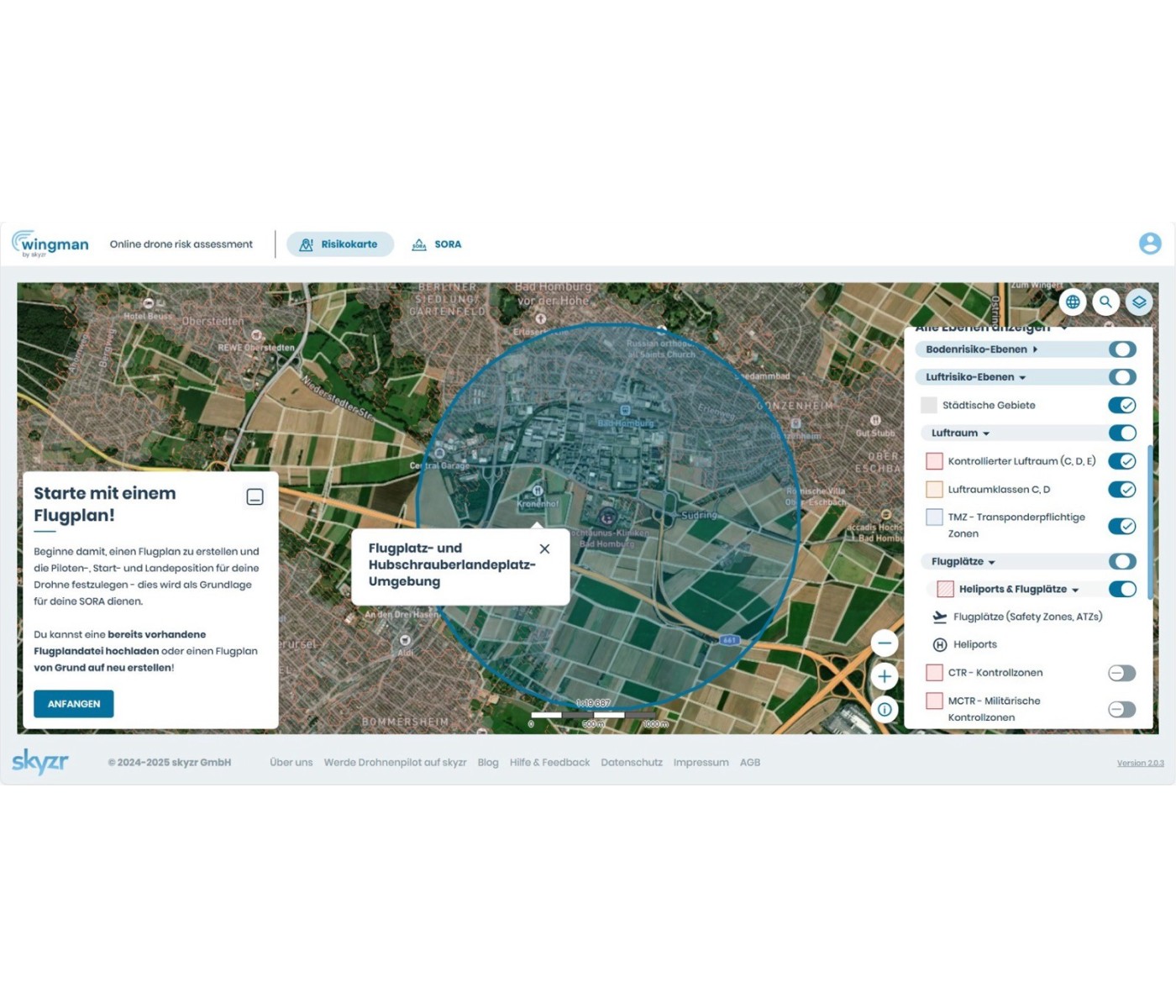Enable the CTR - Kontrollzonen toggle
The height and width of the screenshot is (1008, 1176).
point(1121,673)
